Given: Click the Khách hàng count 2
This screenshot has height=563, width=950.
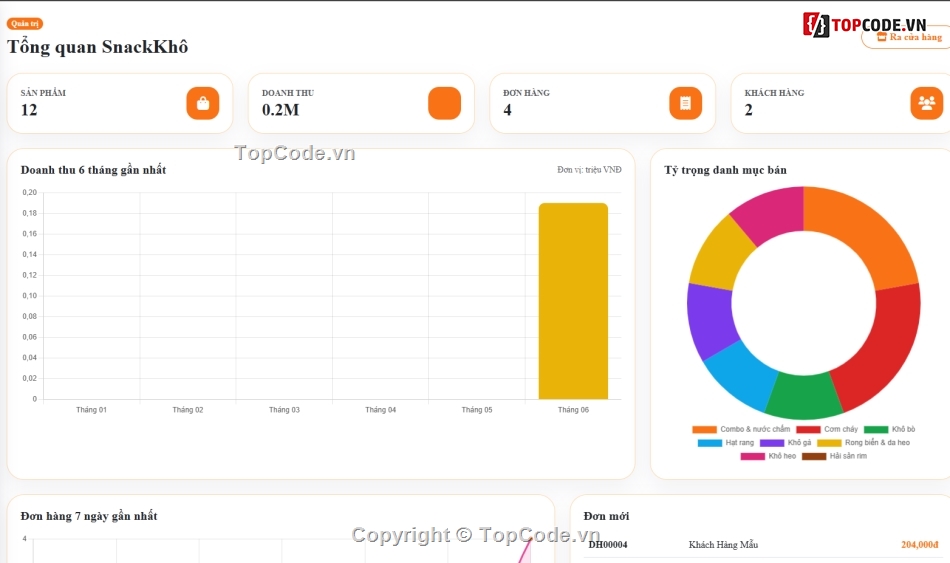Looking at the screenshot, I should click(x=749, y=110).
